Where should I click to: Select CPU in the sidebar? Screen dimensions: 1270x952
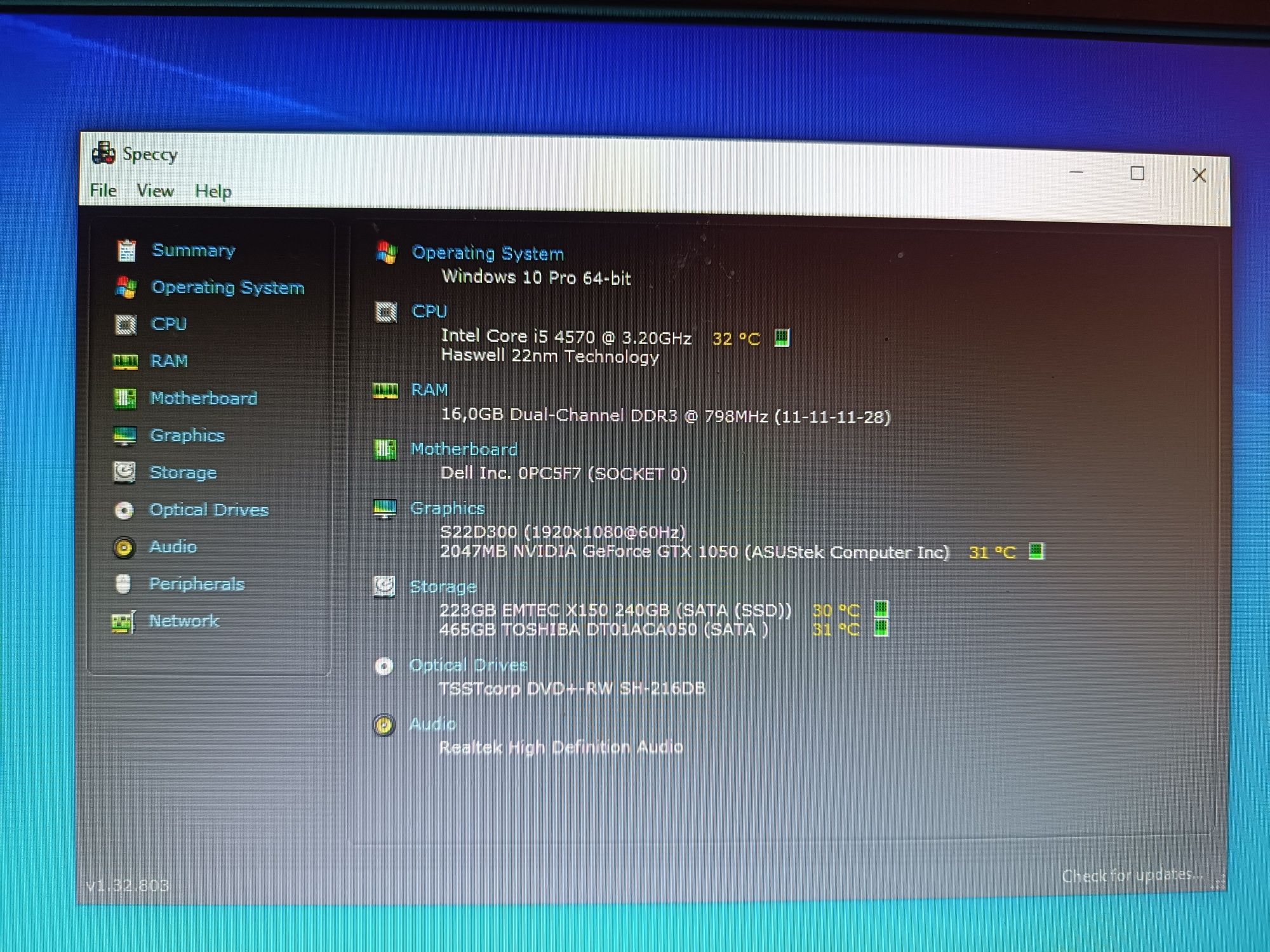tap(169, 324)
